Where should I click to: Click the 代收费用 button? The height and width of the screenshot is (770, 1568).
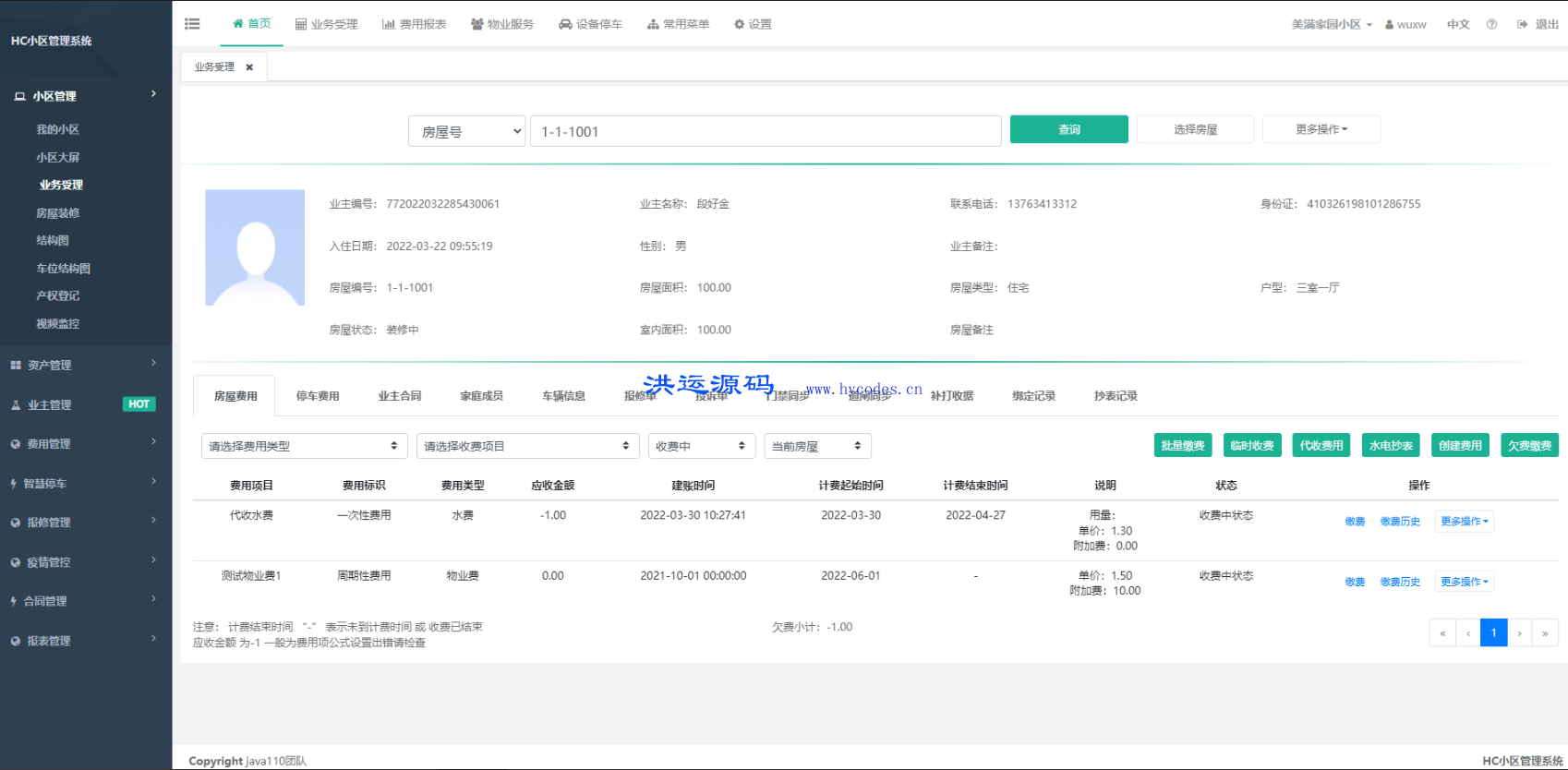1321,445
